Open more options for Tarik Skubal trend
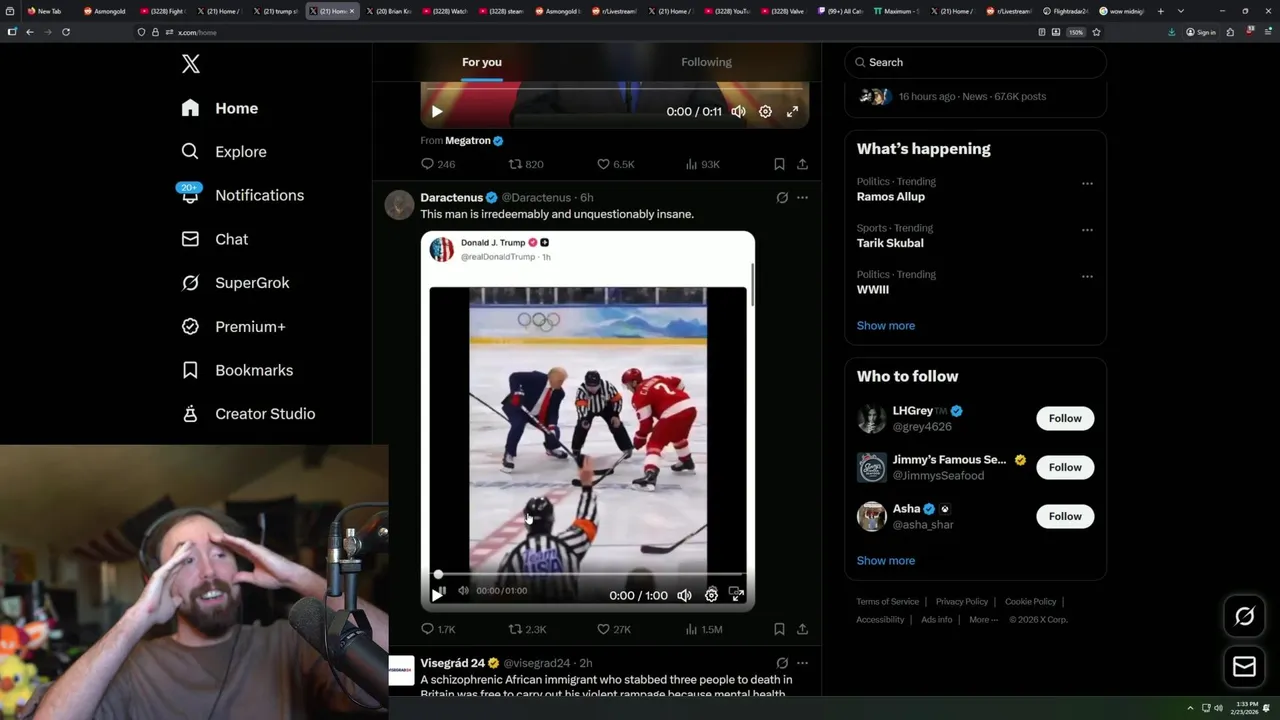The width and height of the screenshot is (1280, 720). [1087, 229]
